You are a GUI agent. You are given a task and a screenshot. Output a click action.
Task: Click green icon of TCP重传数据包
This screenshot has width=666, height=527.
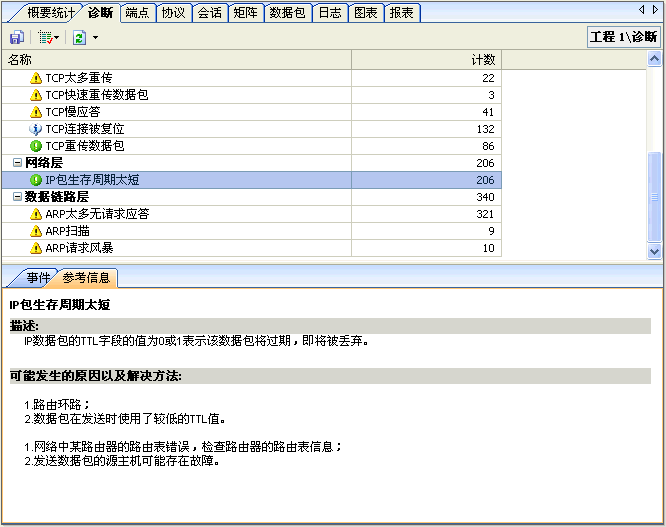point(36,146)
